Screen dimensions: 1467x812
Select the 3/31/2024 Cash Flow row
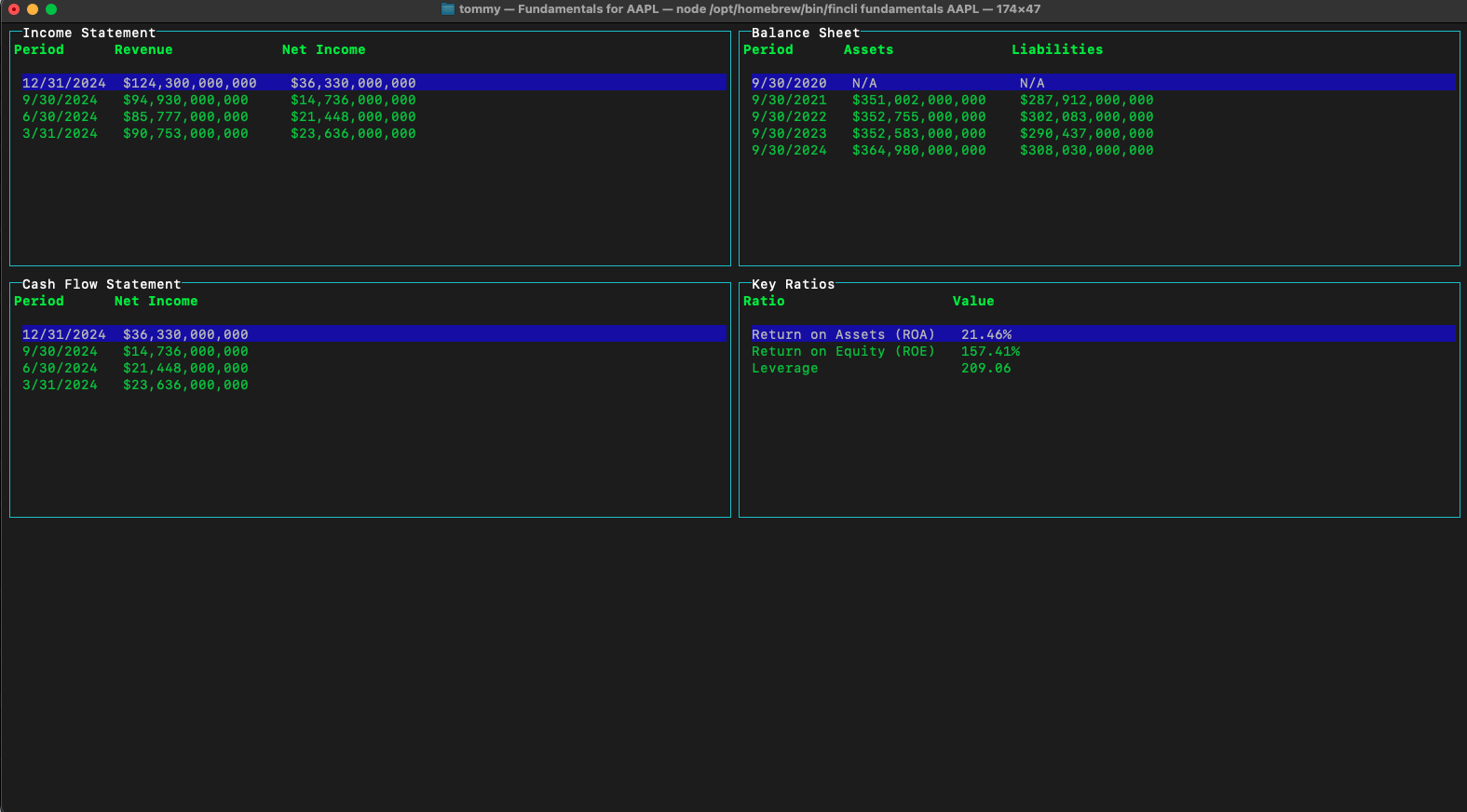click(374, 385)
